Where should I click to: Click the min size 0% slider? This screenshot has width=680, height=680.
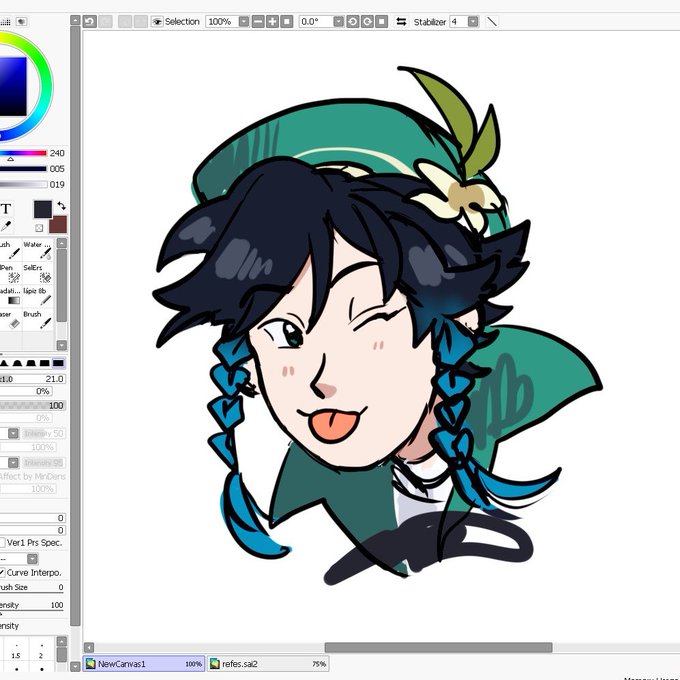click(x=26, y=391)
